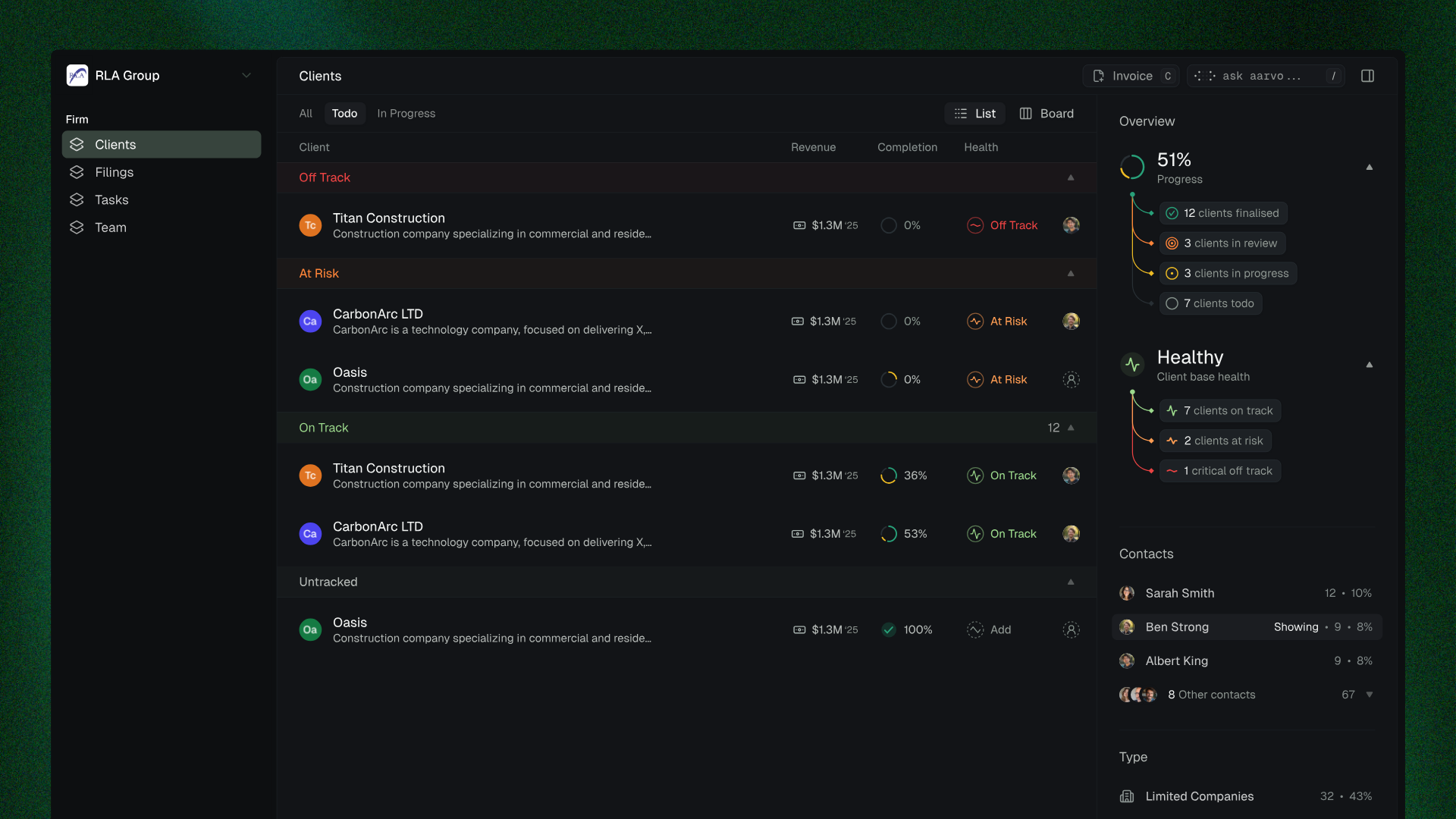1456x819 pixels.
Task: Expand the 8 Other contacts list
Action: [x=1370, y=694]
